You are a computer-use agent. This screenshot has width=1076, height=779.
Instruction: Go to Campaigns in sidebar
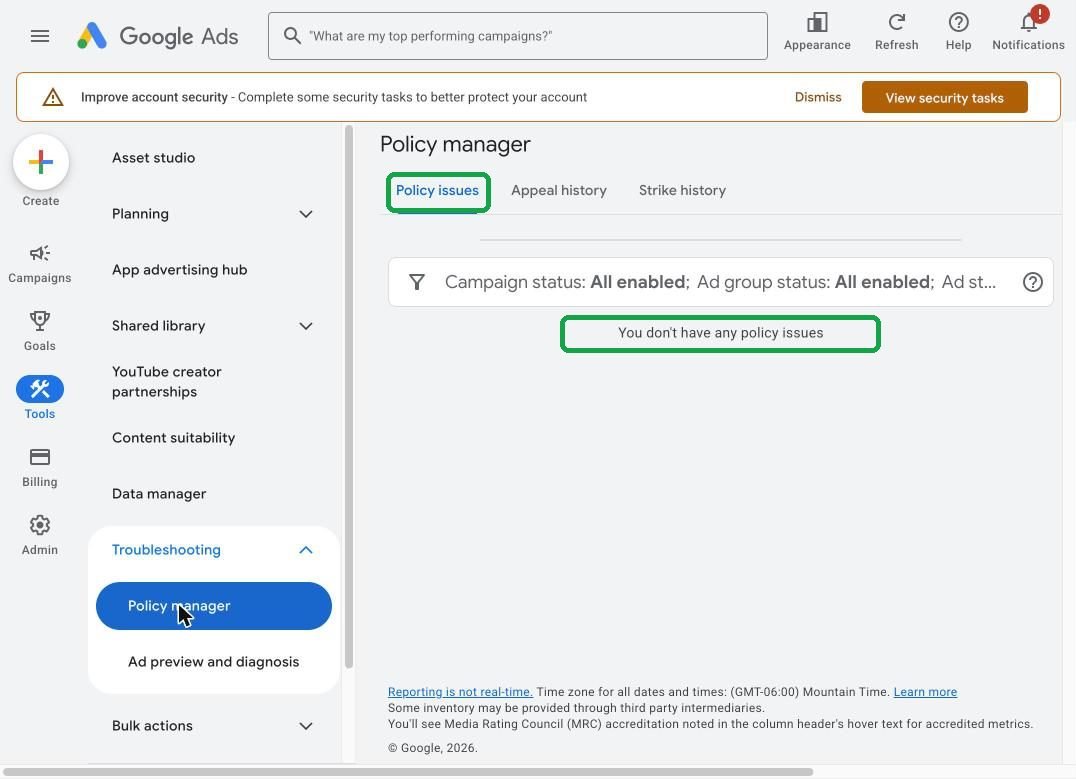(40, 263)
